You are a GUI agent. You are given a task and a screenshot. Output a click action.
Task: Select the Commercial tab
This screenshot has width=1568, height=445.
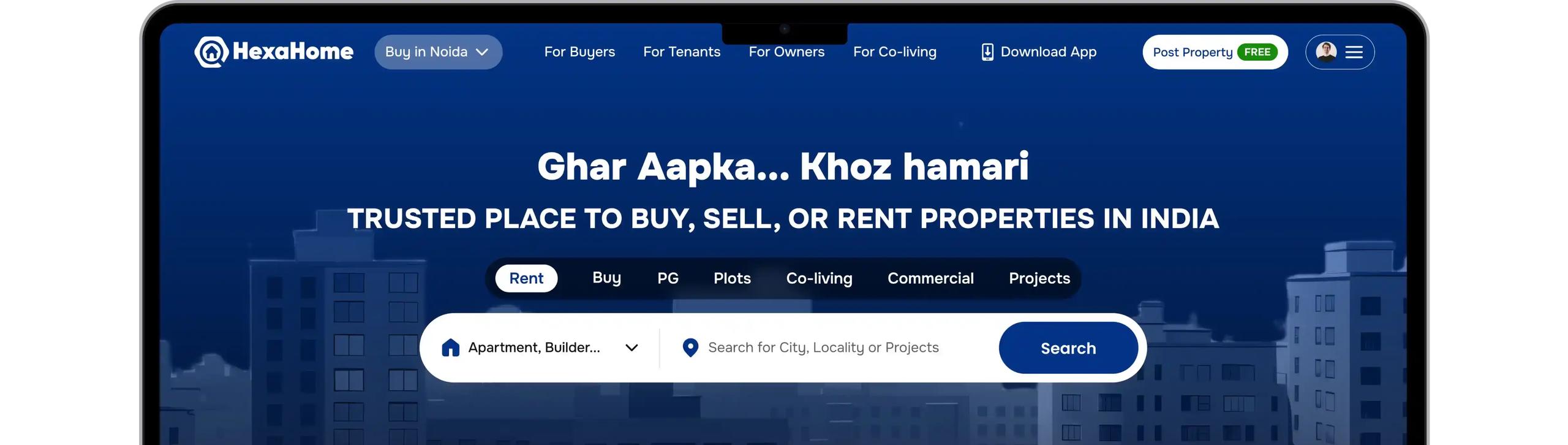click(x=930, y=278)
